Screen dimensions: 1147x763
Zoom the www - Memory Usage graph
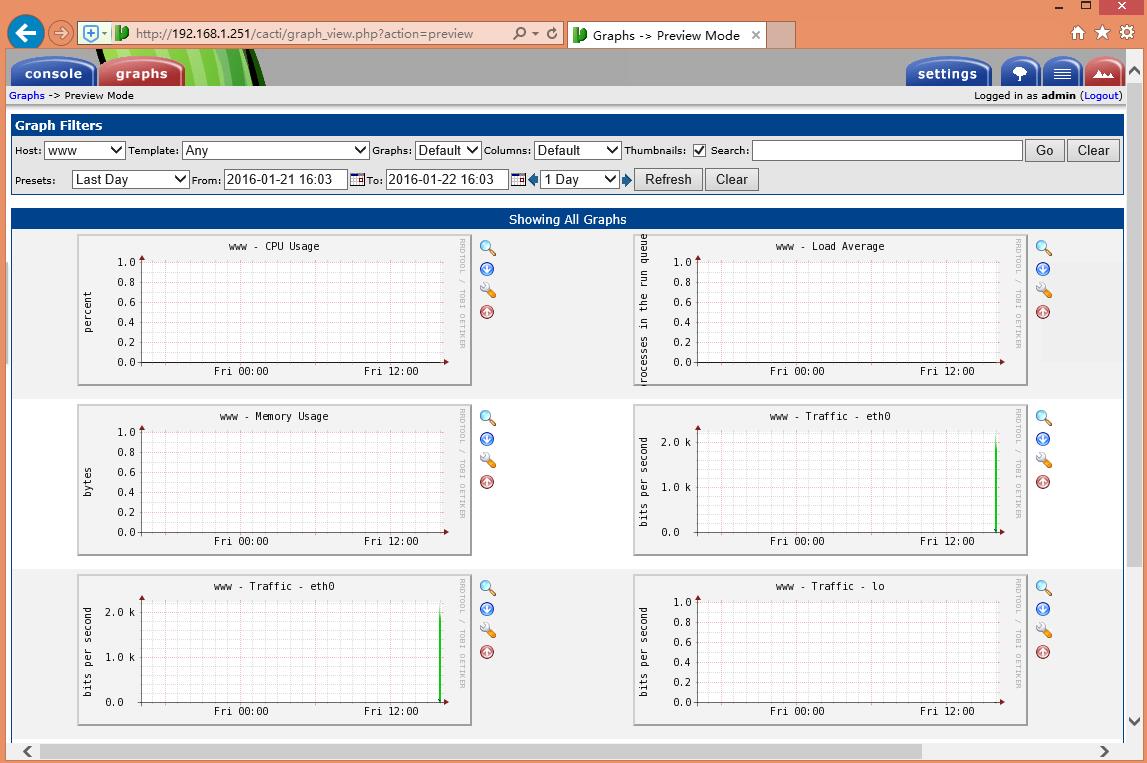pos(488,418)
